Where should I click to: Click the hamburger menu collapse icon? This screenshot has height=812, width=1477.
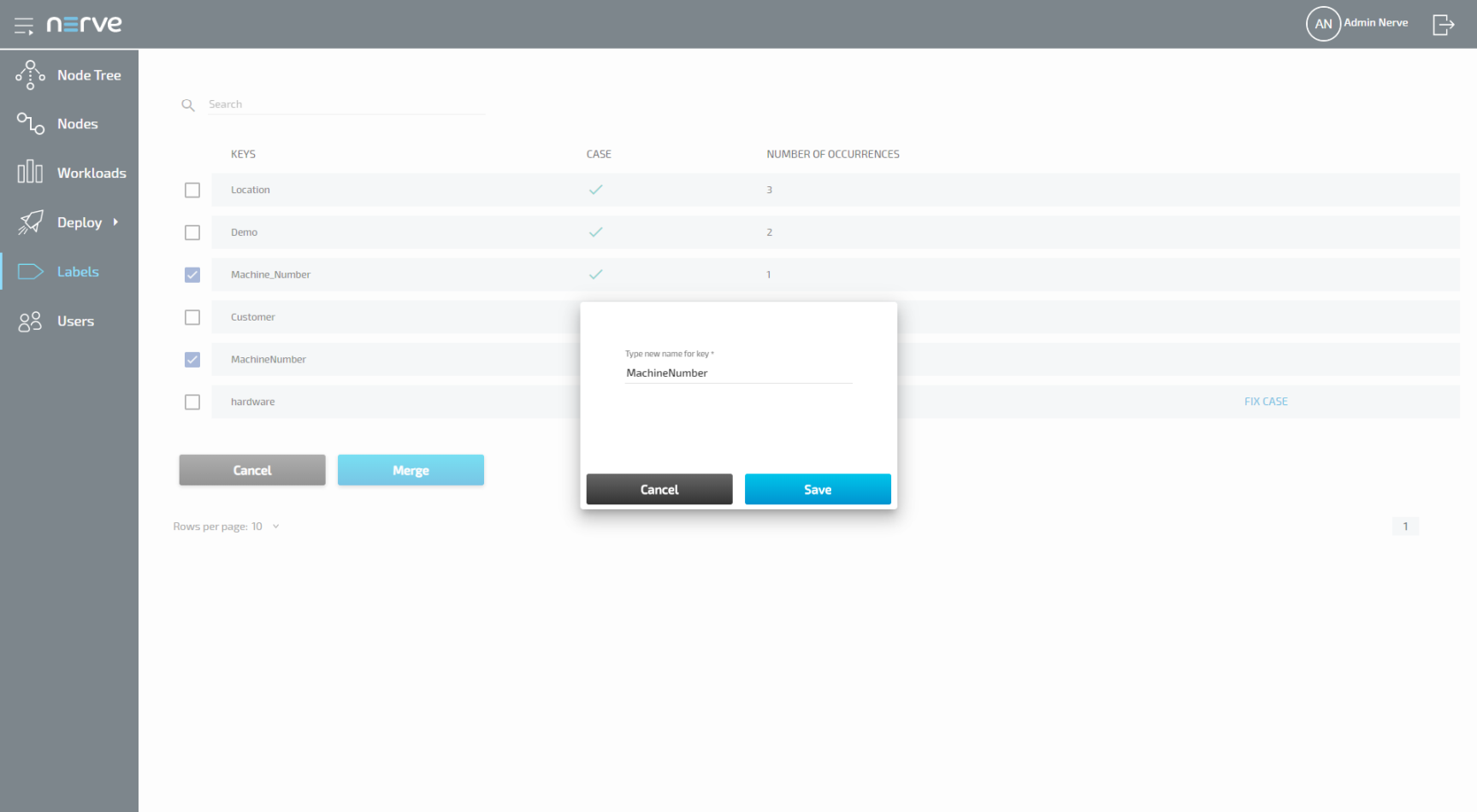(24, 26)
